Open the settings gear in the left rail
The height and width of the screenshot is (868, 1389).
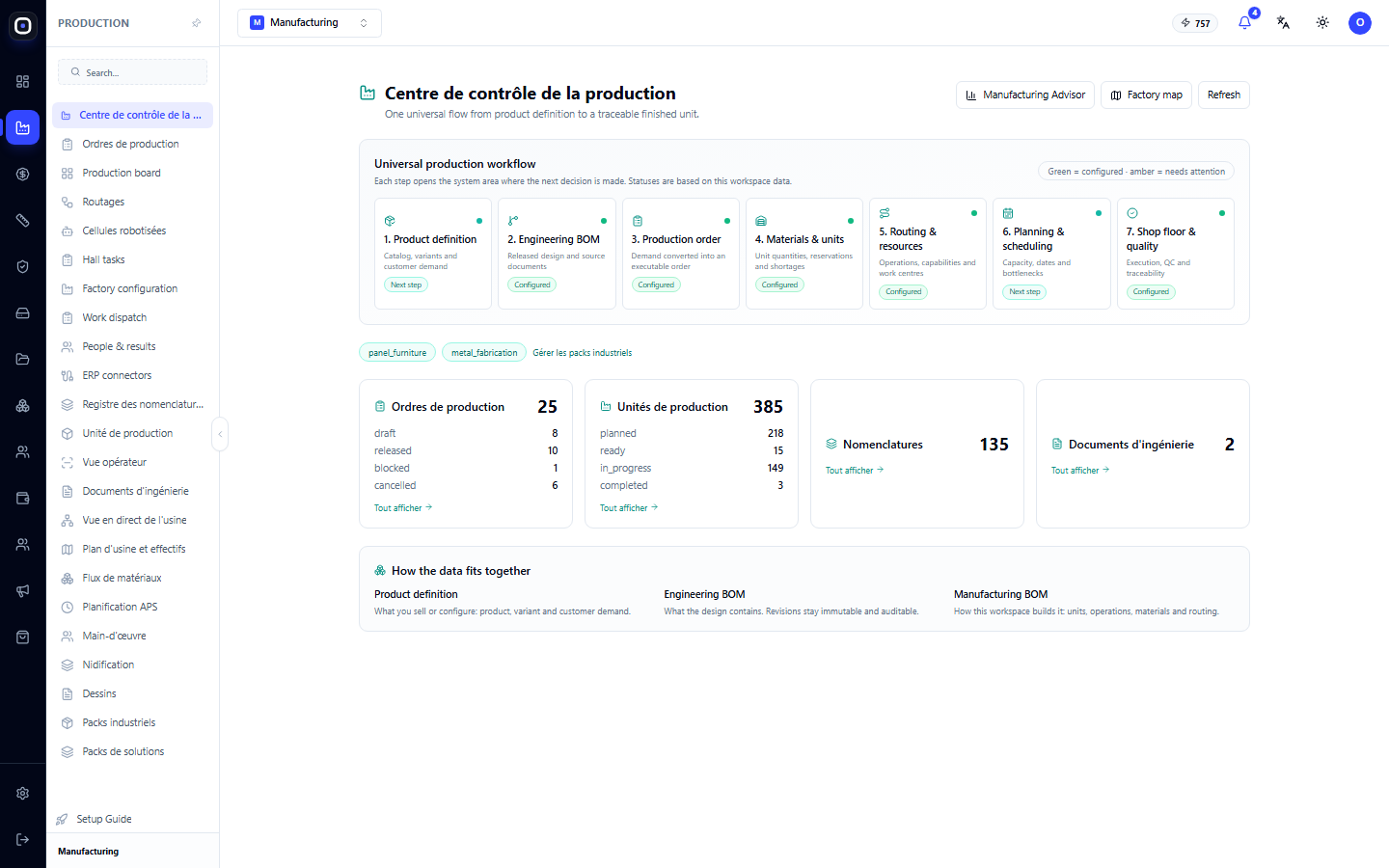23,793
